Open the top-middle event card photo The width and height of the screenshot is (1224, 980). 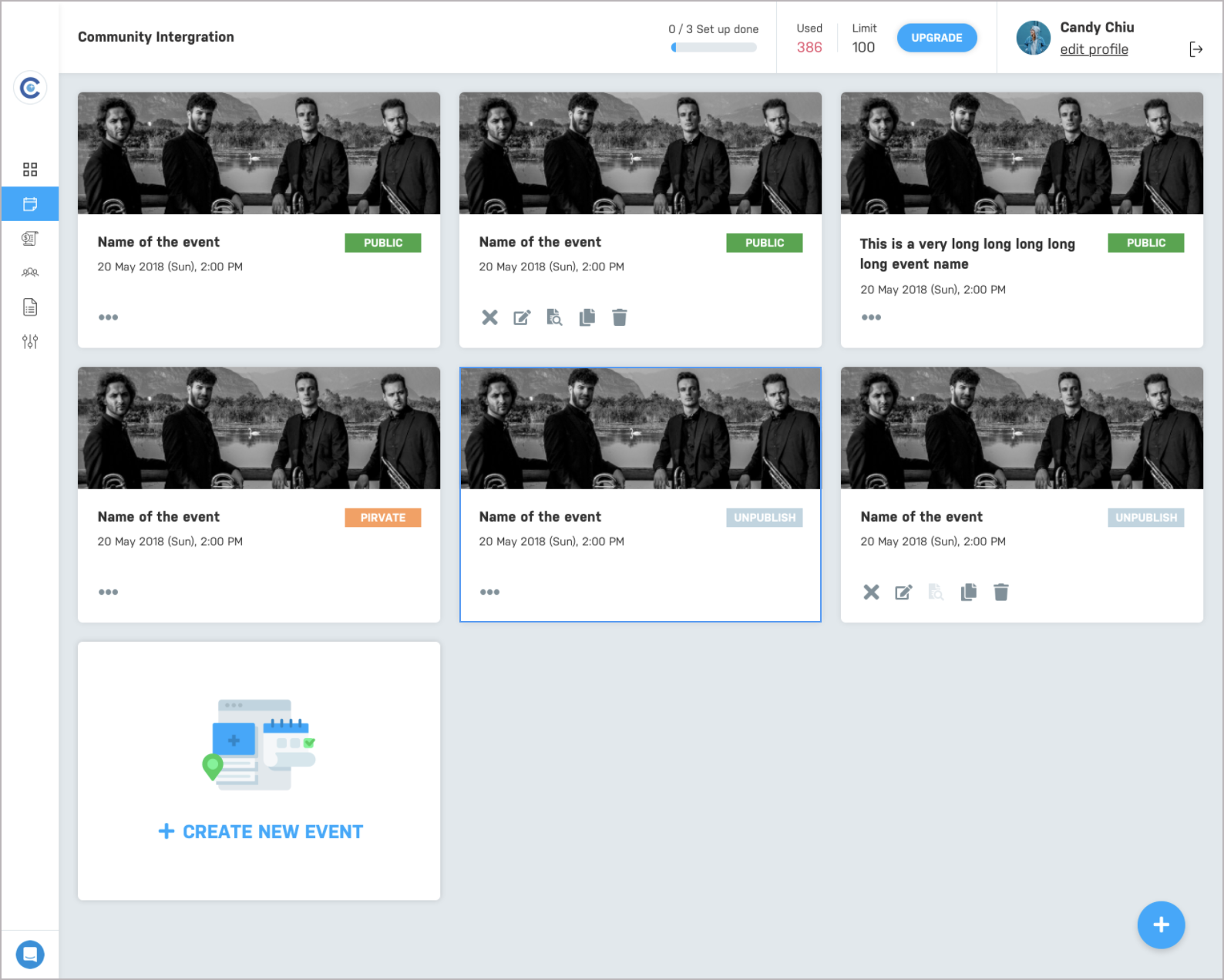click(641, 153)
